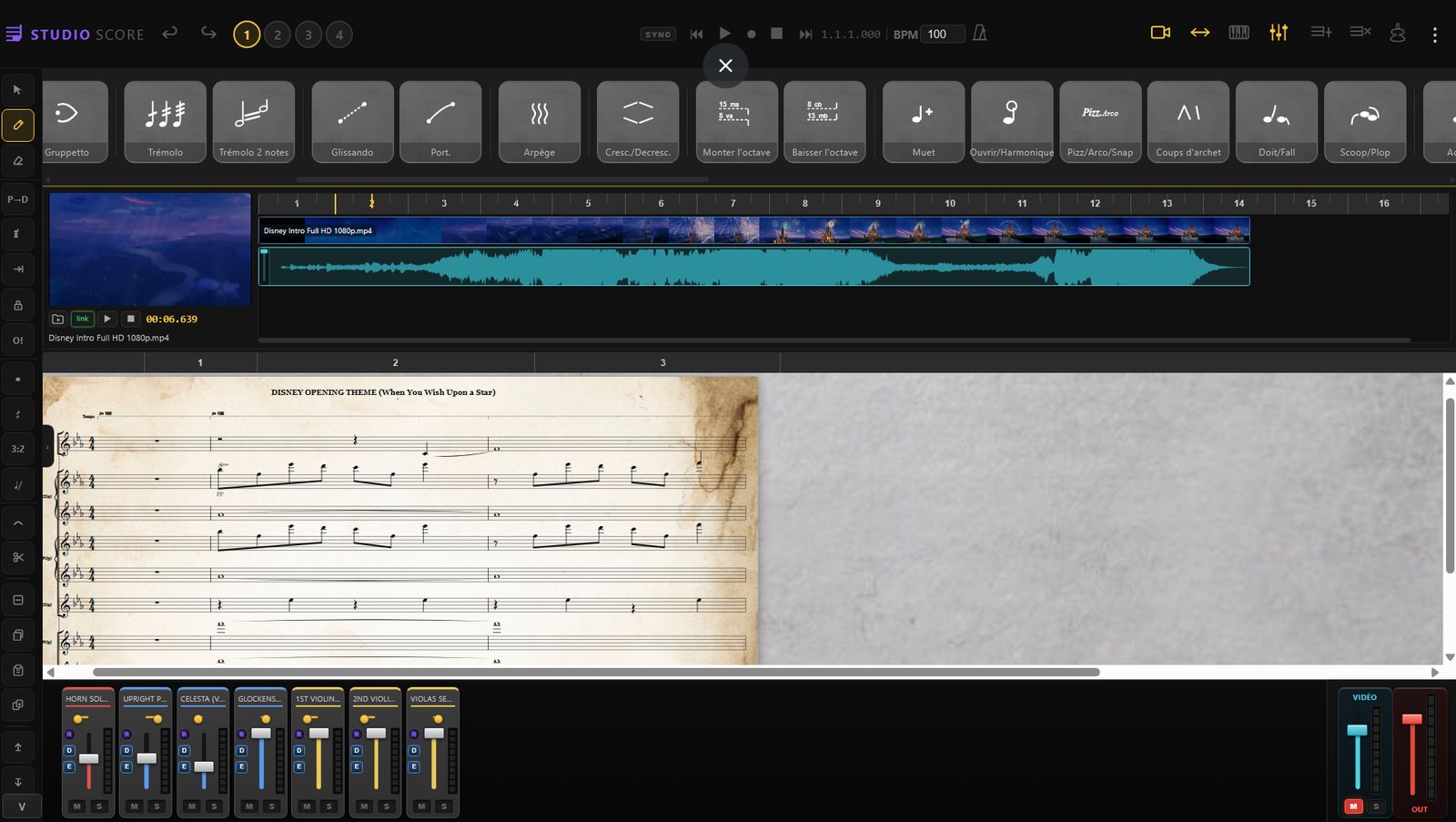Screen dimensions: 1456x822
Task: Toggle the SYNC button
Action: tap(658, 34)
